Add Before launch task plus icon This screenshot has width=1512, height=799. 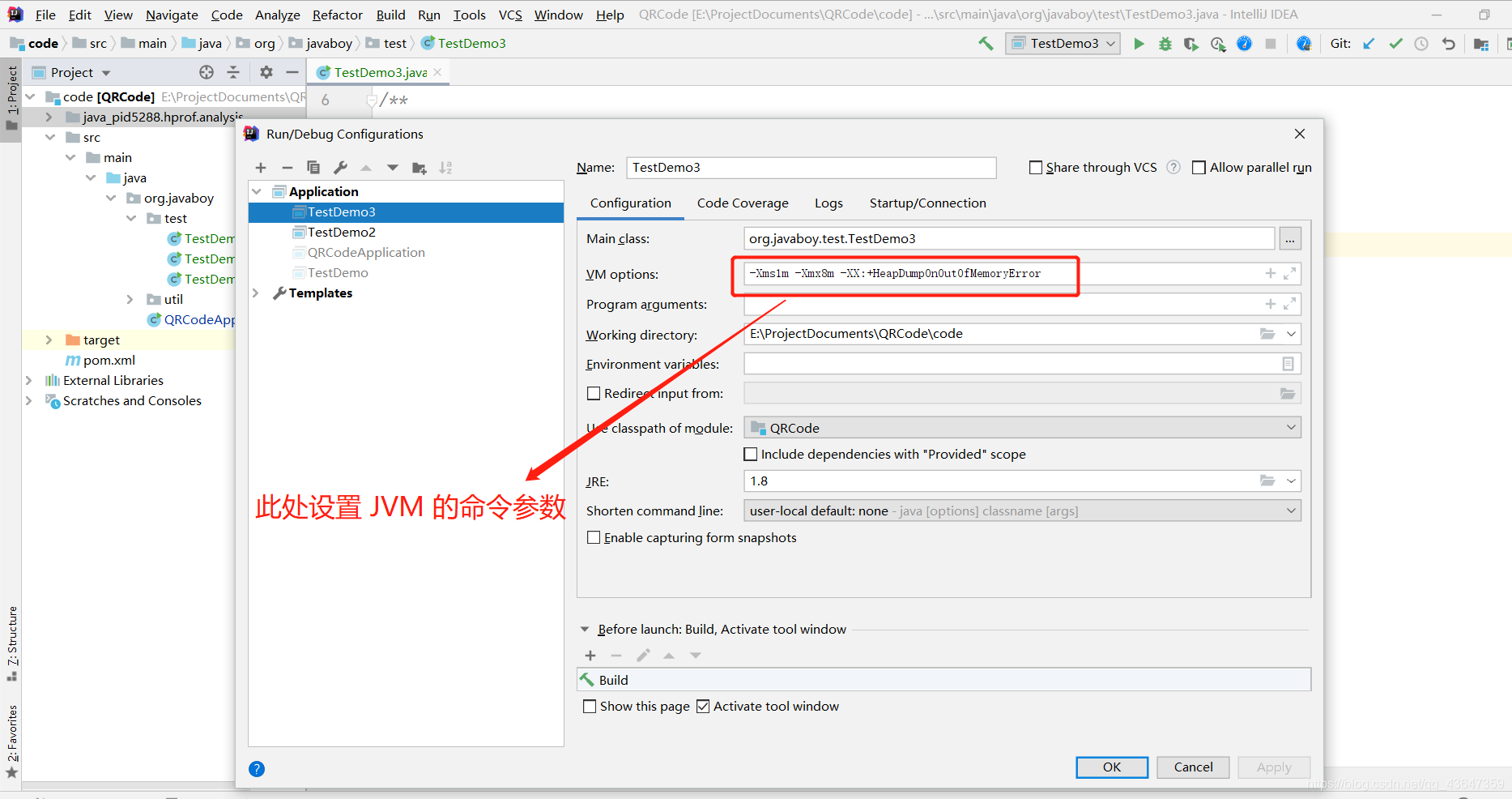(x=590, y=656)
